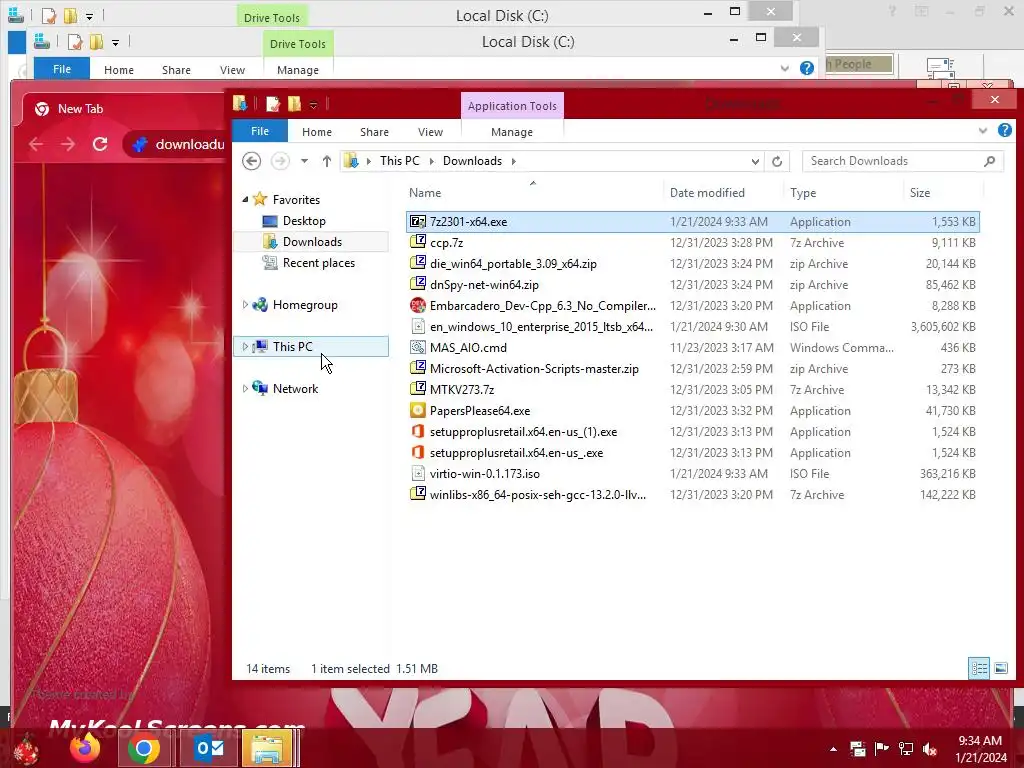This screenshot has width=1024, height=768.
Task: Sort files by Name column header
Action: coord(425,193)
